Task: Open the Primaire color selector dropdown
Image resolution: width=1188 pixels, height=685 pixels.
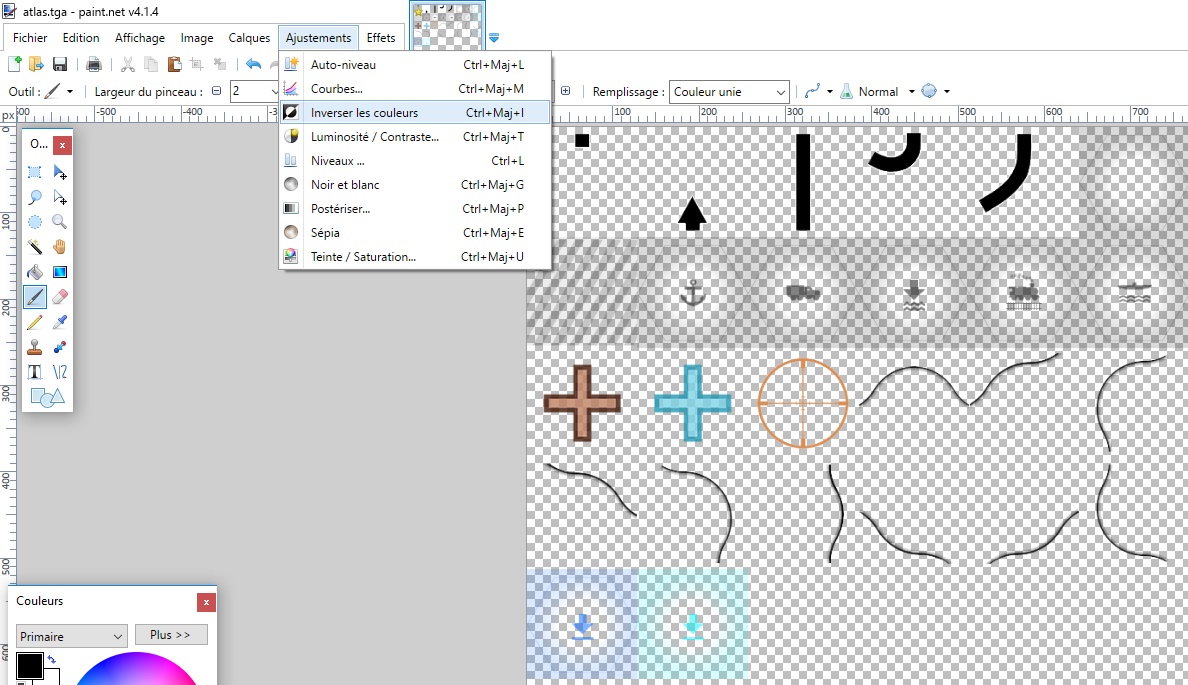Action: coord(71,636)
